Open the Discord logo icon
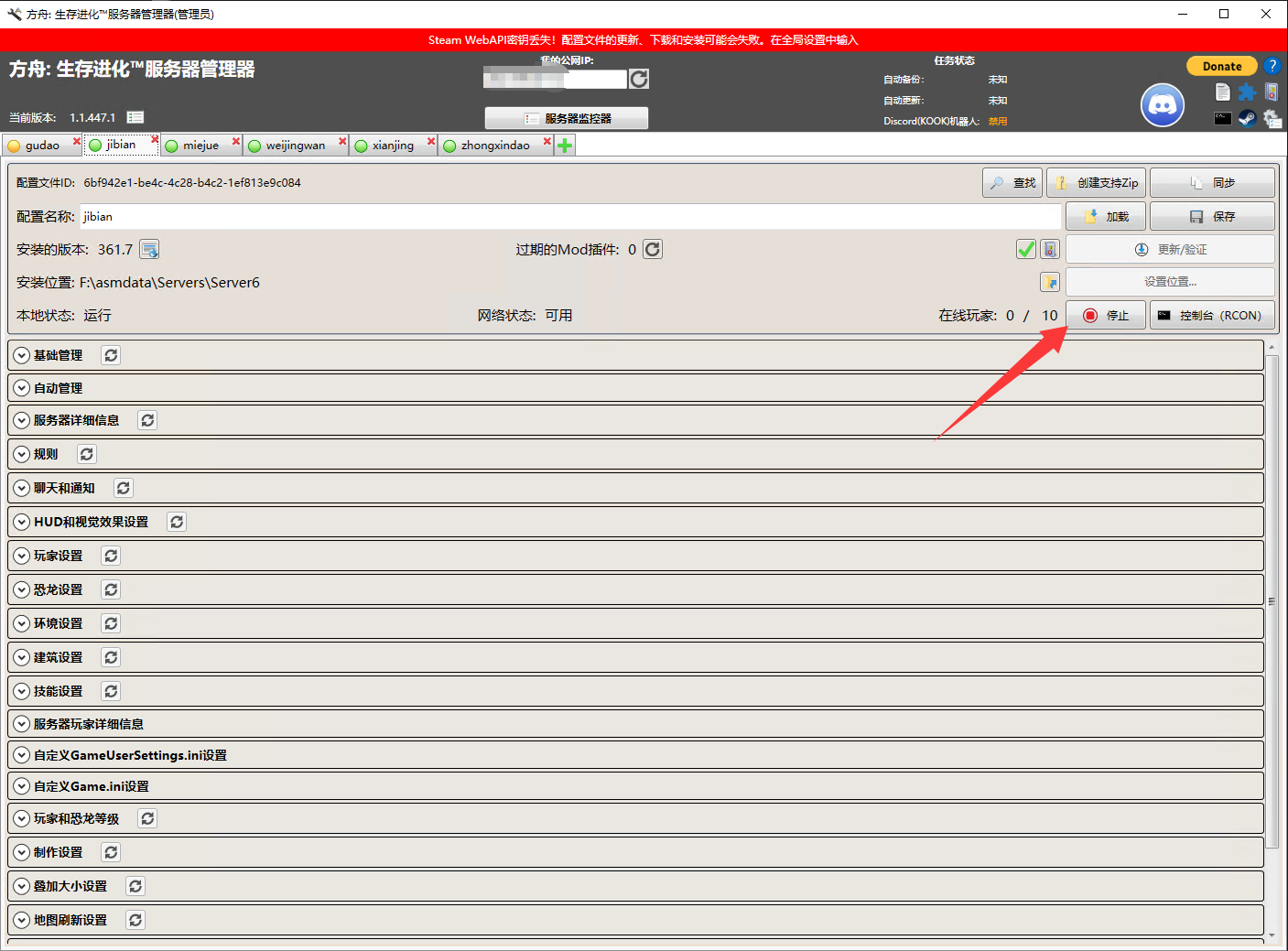The image size is (1288, 951). (x=1162, y=106)
